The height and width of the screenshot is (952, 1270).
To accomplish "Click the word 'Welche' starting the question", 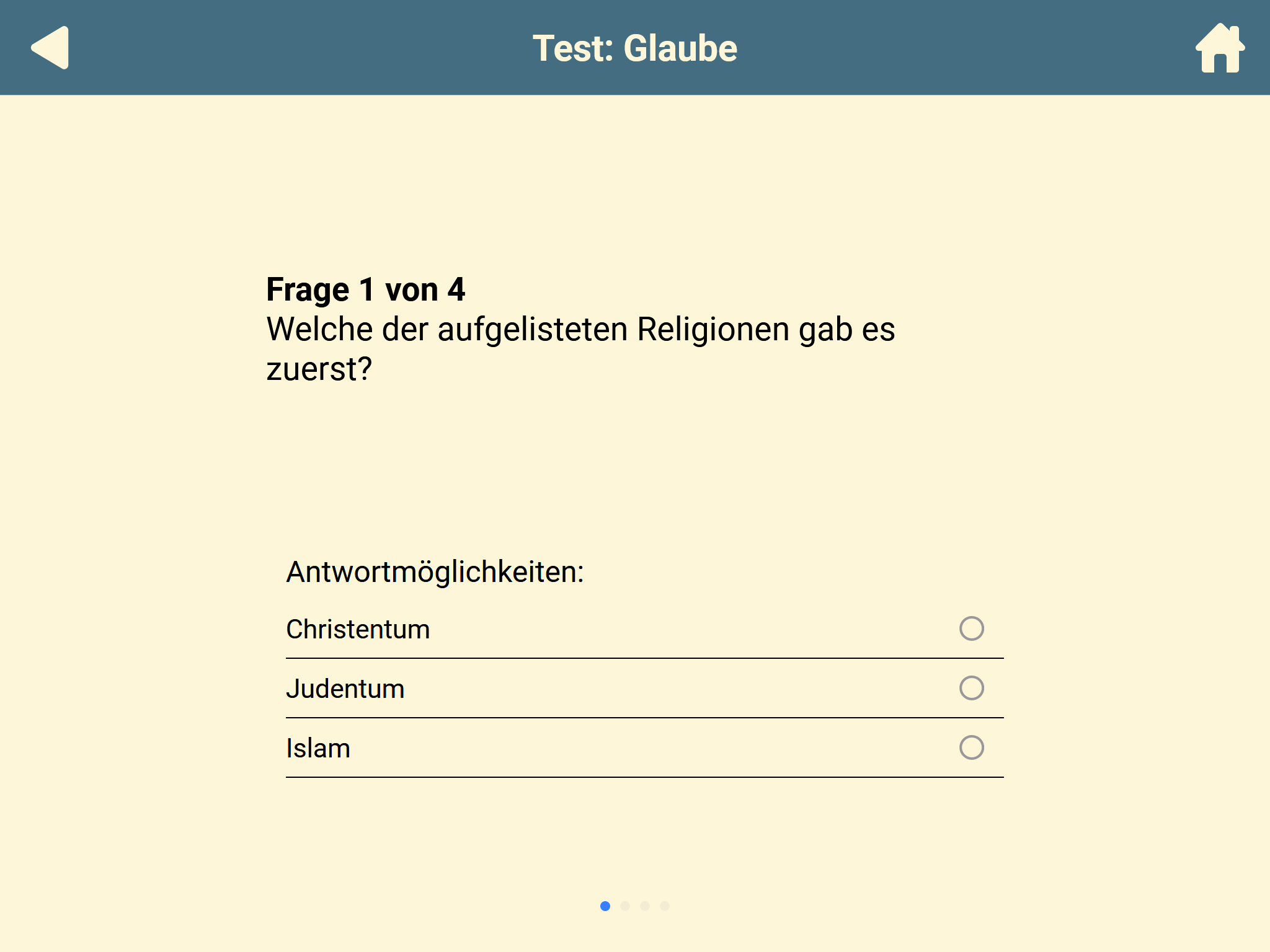I will (x=320, y=329).
